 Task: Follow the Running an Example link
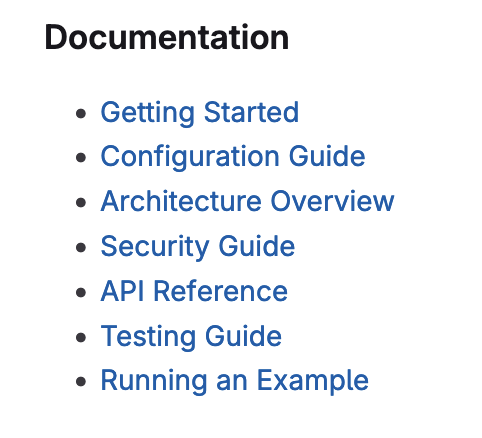234,381
